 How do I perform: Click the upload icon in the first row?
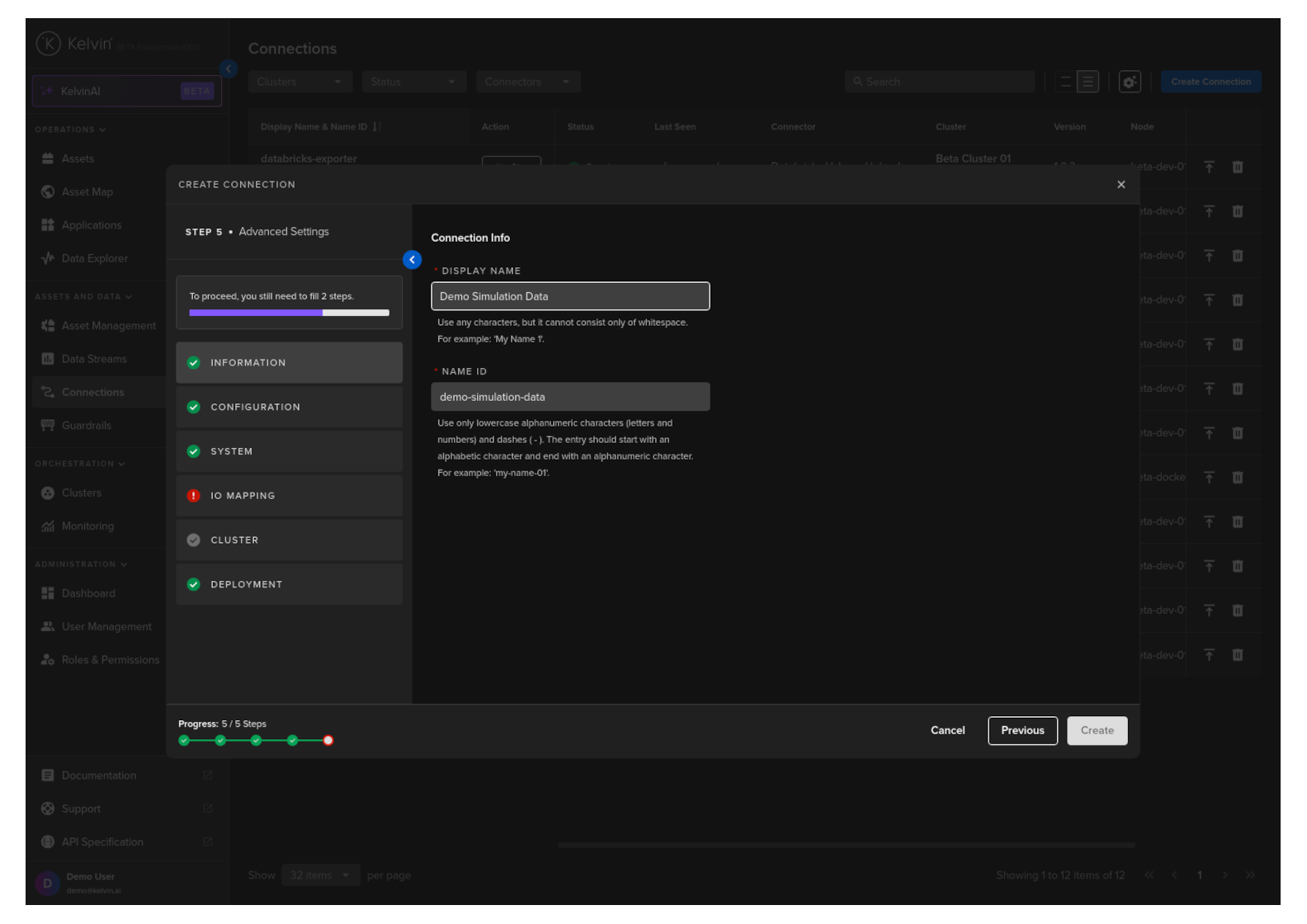[x=1208, y=167]
